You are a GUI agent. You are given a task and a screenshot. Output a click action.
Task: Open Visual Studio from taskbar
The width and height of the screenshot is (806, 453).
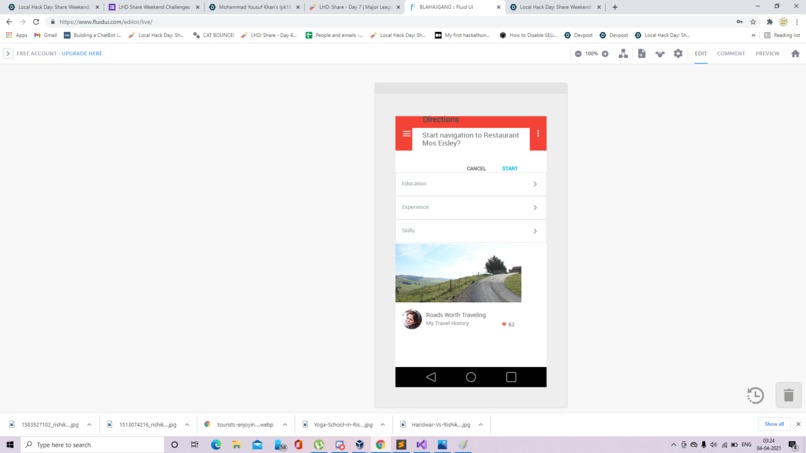pyautogui.click(x=422, y=445)
